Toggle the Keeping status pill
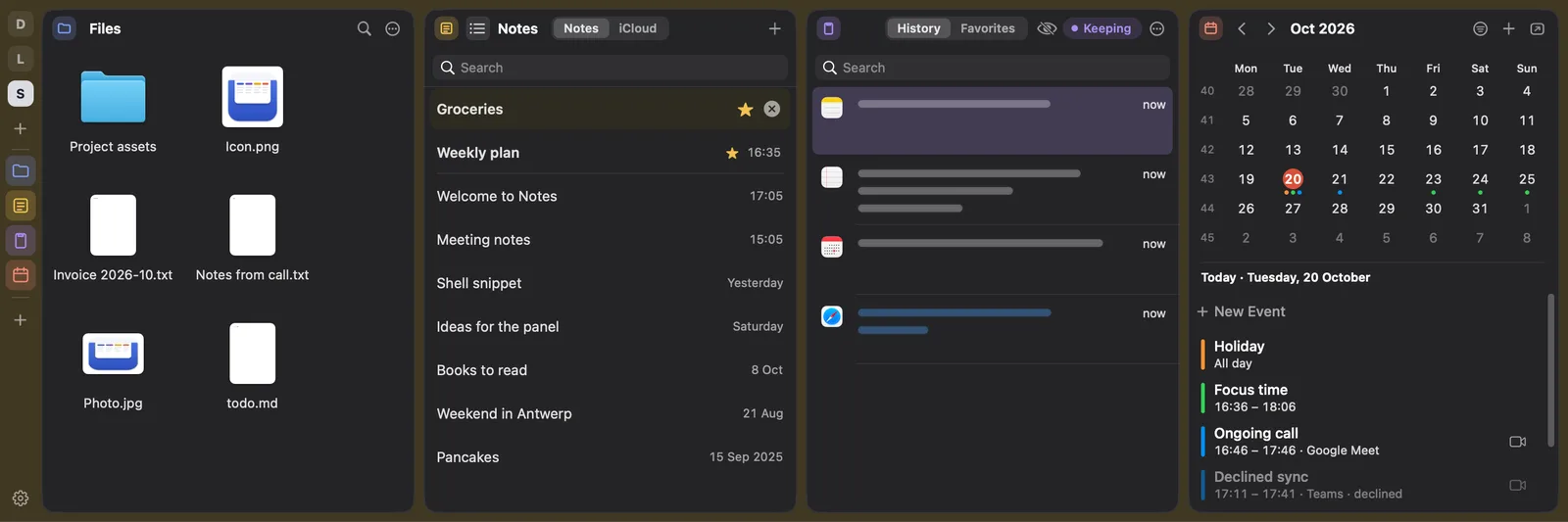Image resolution: width=1568 pixels, height=522 pixels. click(1102, 28)
